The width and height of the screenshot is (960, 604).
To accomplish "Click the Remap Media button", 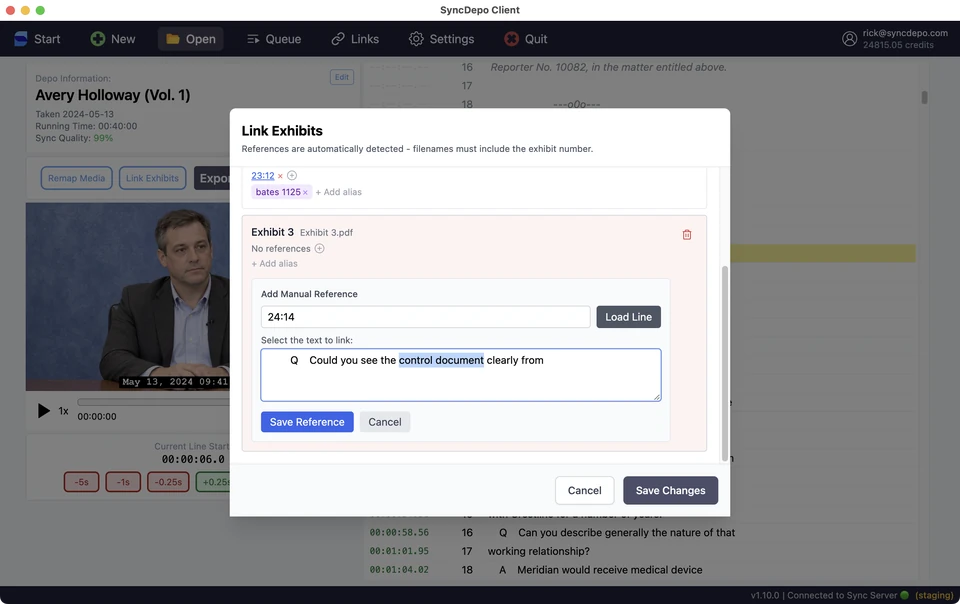I will click(x=77, y=178).
